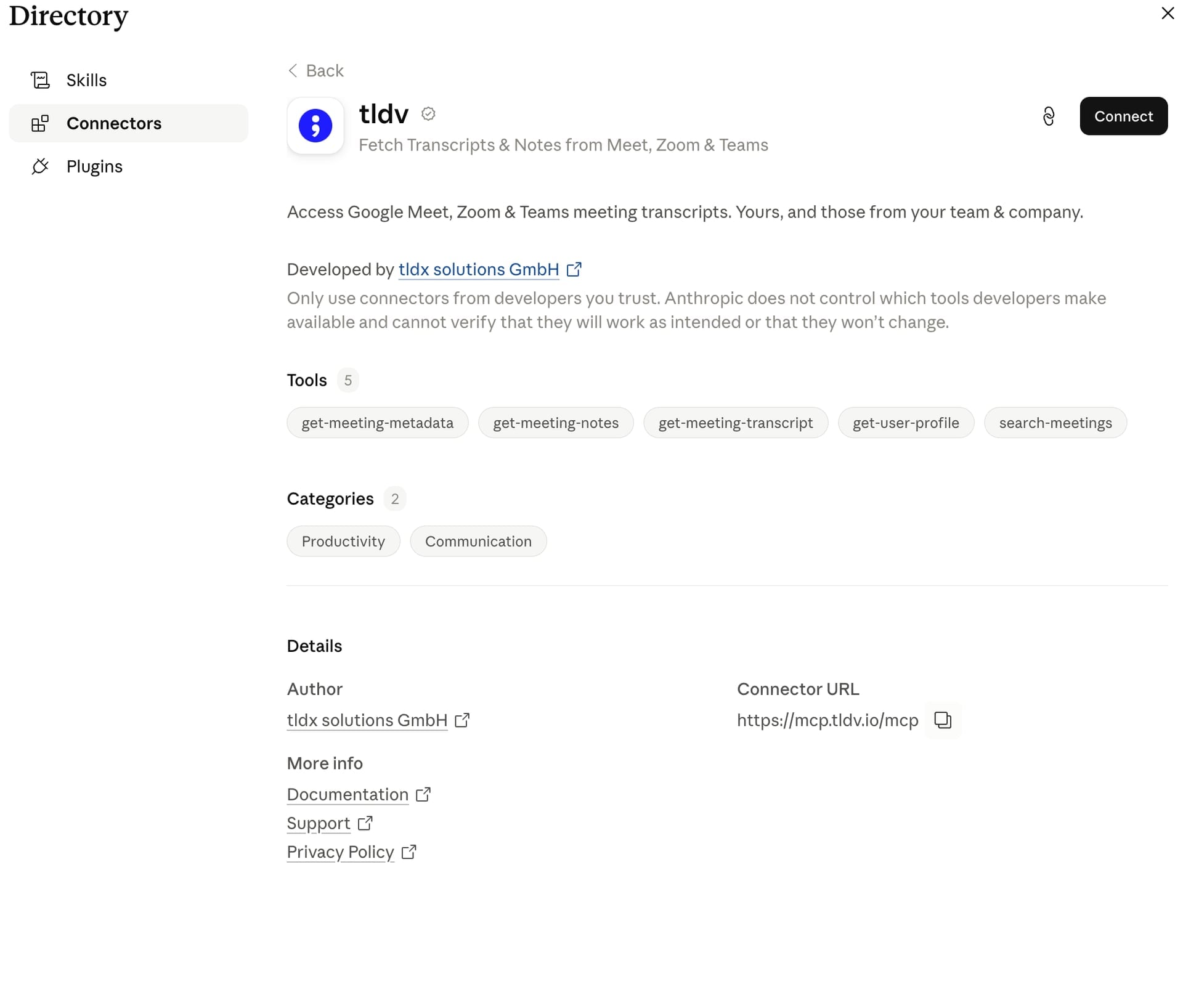The image size is (1183, 1008).
Task: Click the Back text label
Action: pos(325,71)
